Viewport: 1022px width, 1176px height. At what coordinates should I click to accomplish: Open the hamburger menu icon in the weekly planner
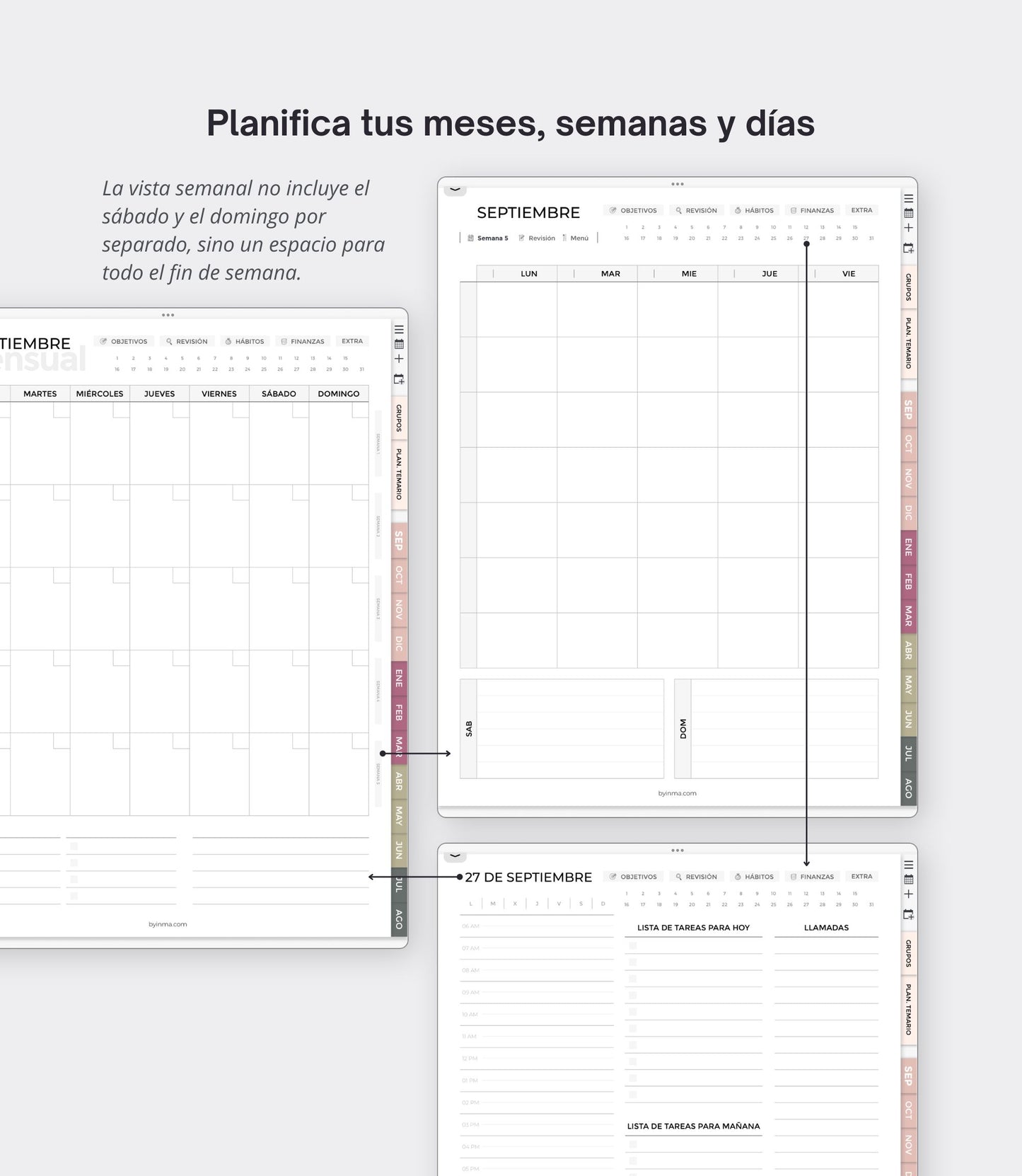tap(909, 199)
